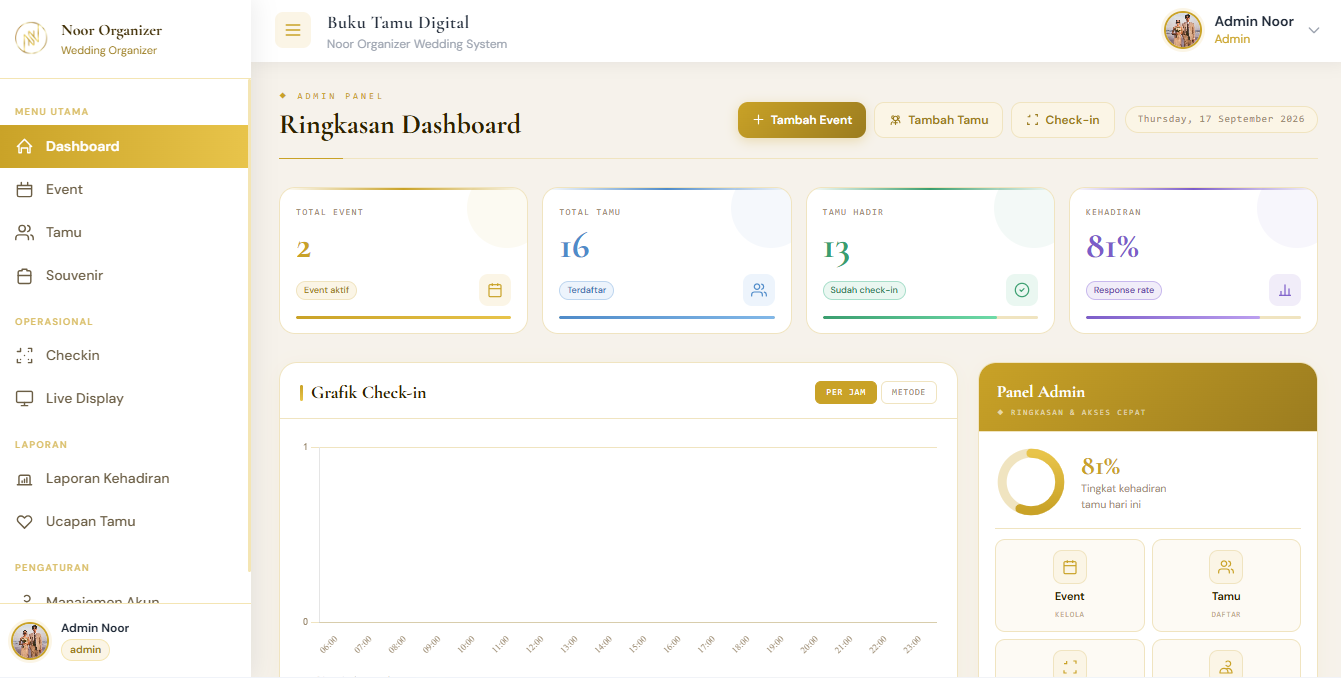Screen dimensions: 1341x678
Task: Click the calendar icon in Total Event card
Action: point(494,290)
